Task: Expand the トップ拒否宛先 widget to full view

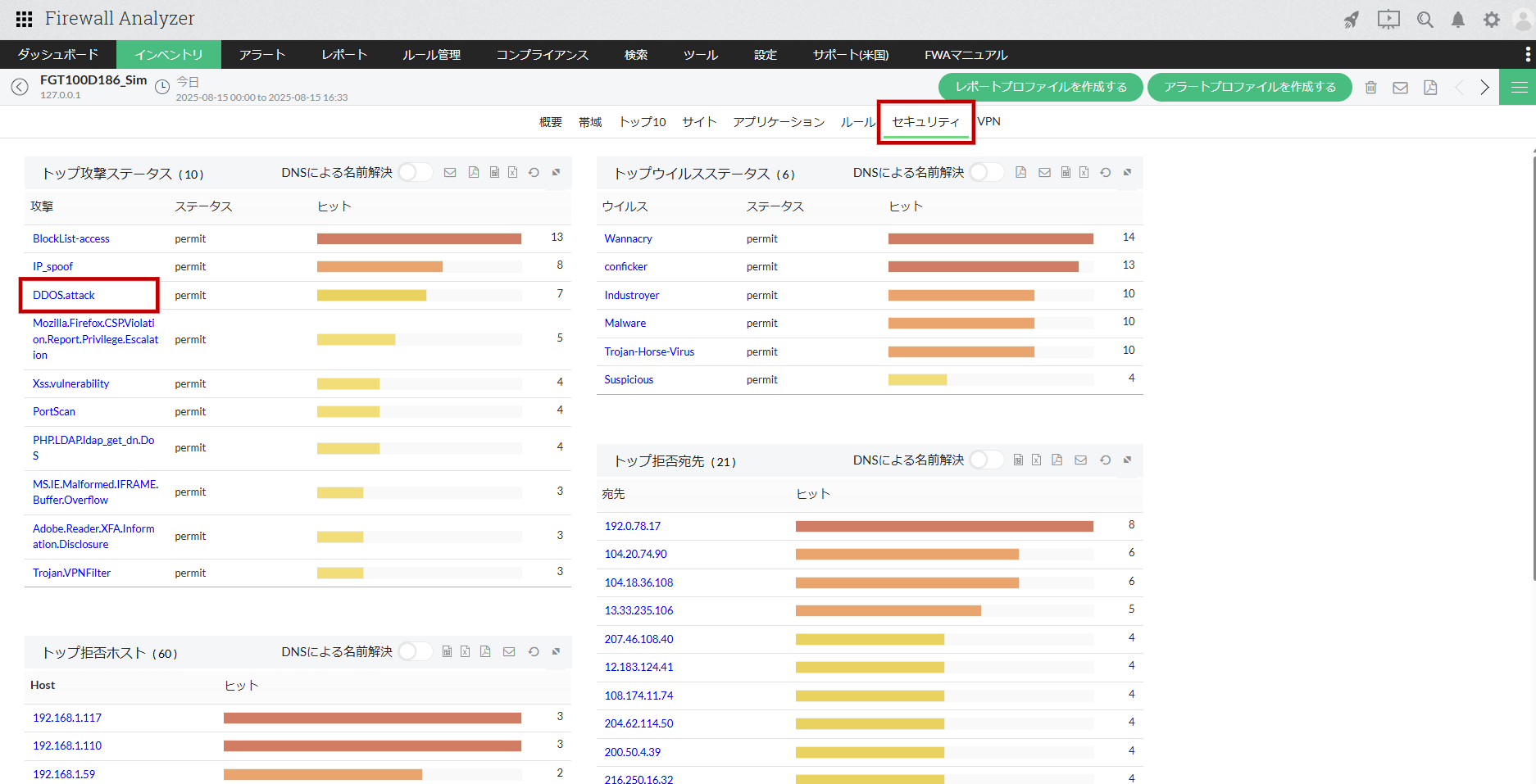Action: pos(1127,460)
